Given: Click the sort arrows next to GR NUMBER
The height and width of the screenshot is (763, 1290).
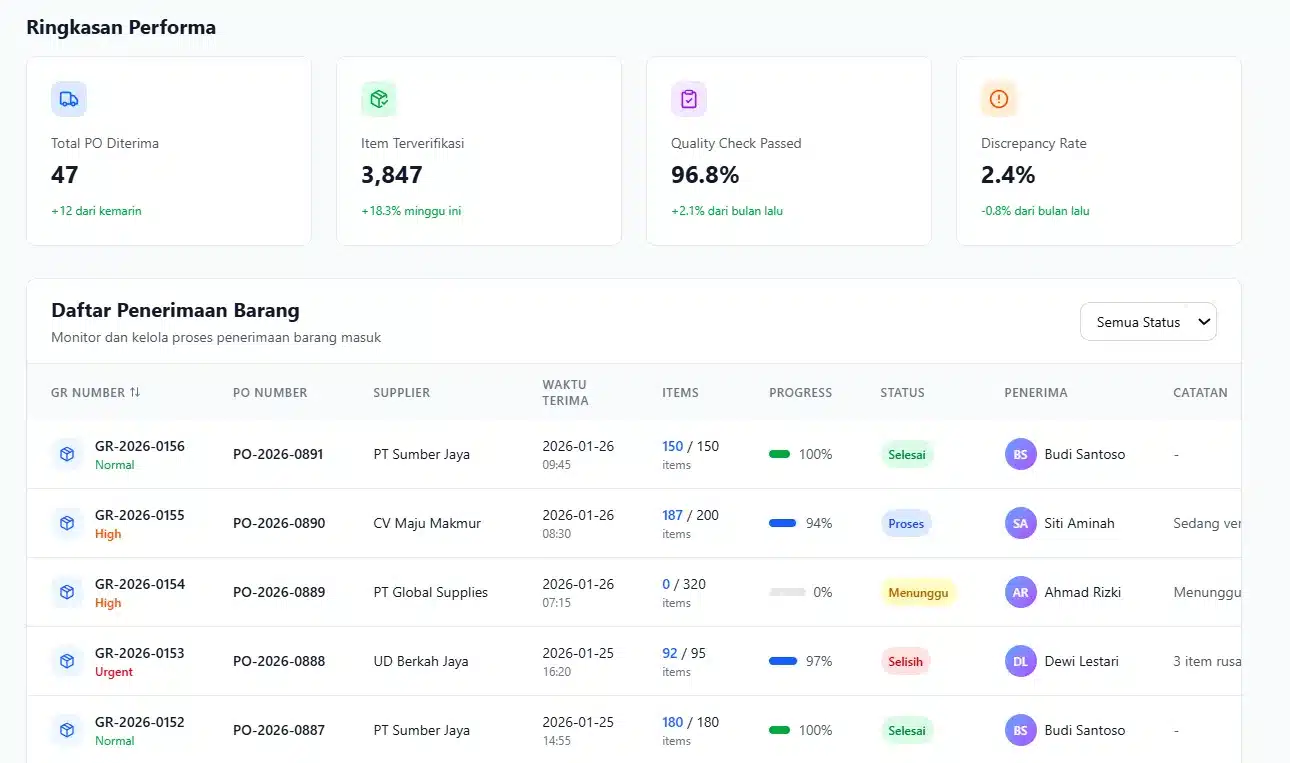Looking at the screenshot, I should click(x=135, y=392).
